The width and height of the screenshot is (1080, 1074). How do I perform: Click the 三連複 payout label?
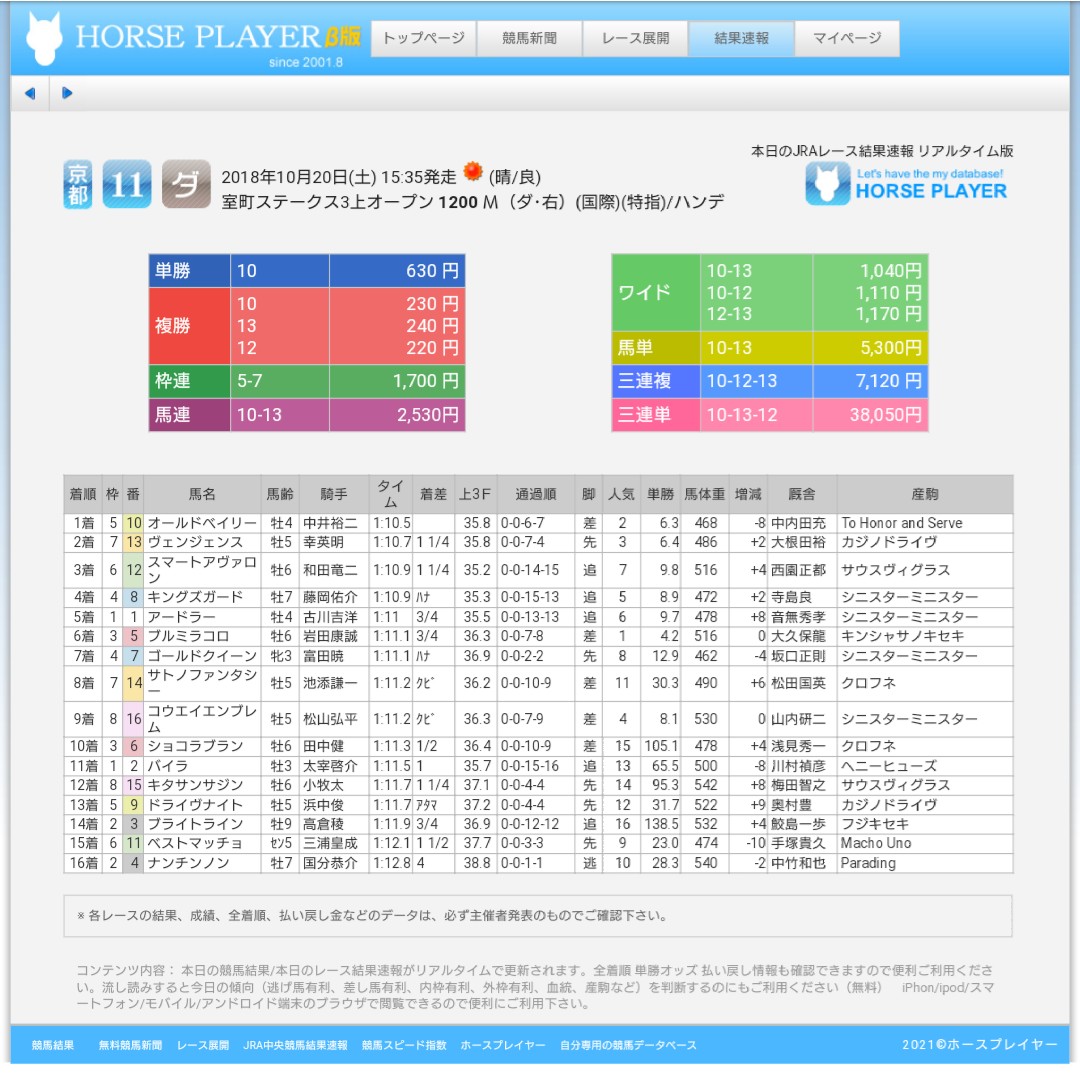click(x=656, y=381)
